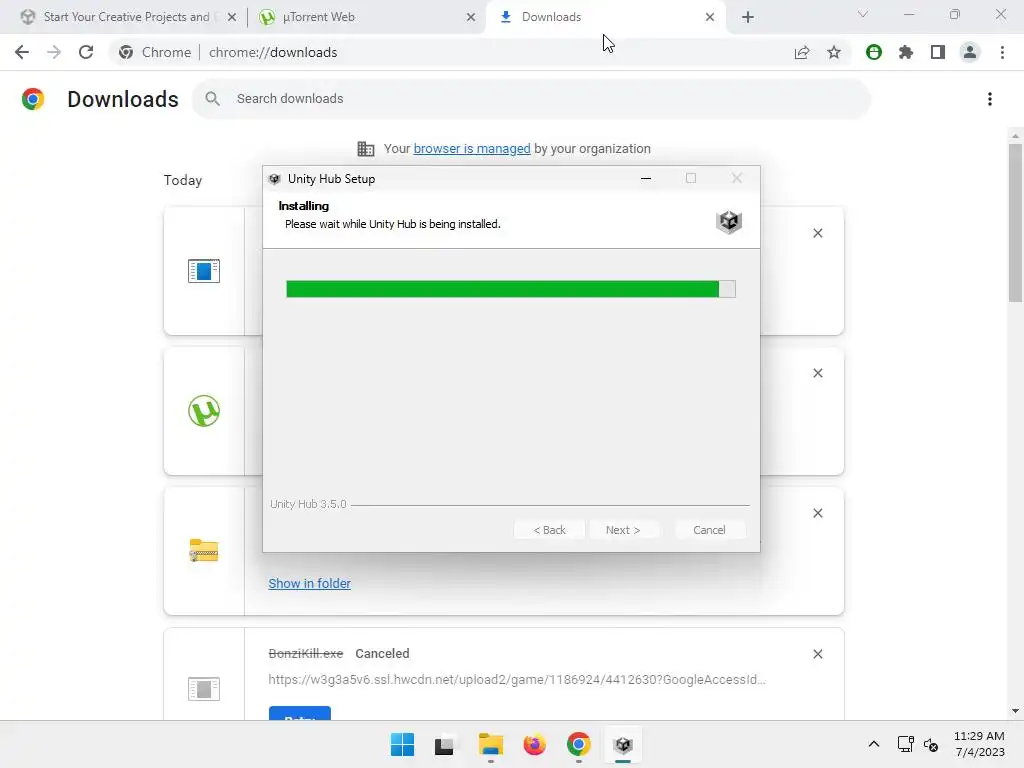Click the BonziKill hwcdn.net source URL
Viewport: 1024px width, 768px height.
(x=517, y=680)
